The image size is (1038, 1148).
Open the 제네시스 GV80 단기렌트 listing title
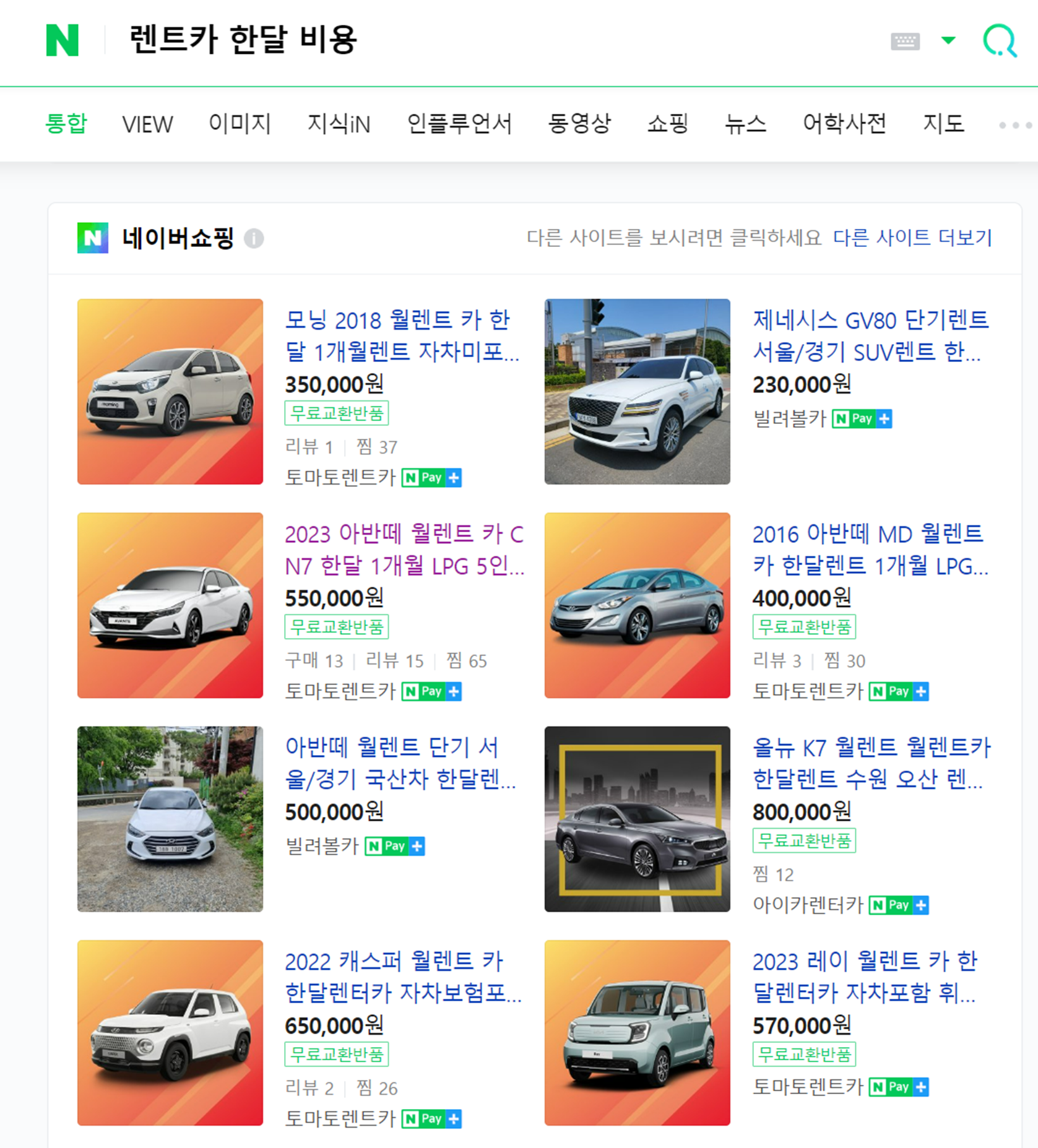pos(870,335)
